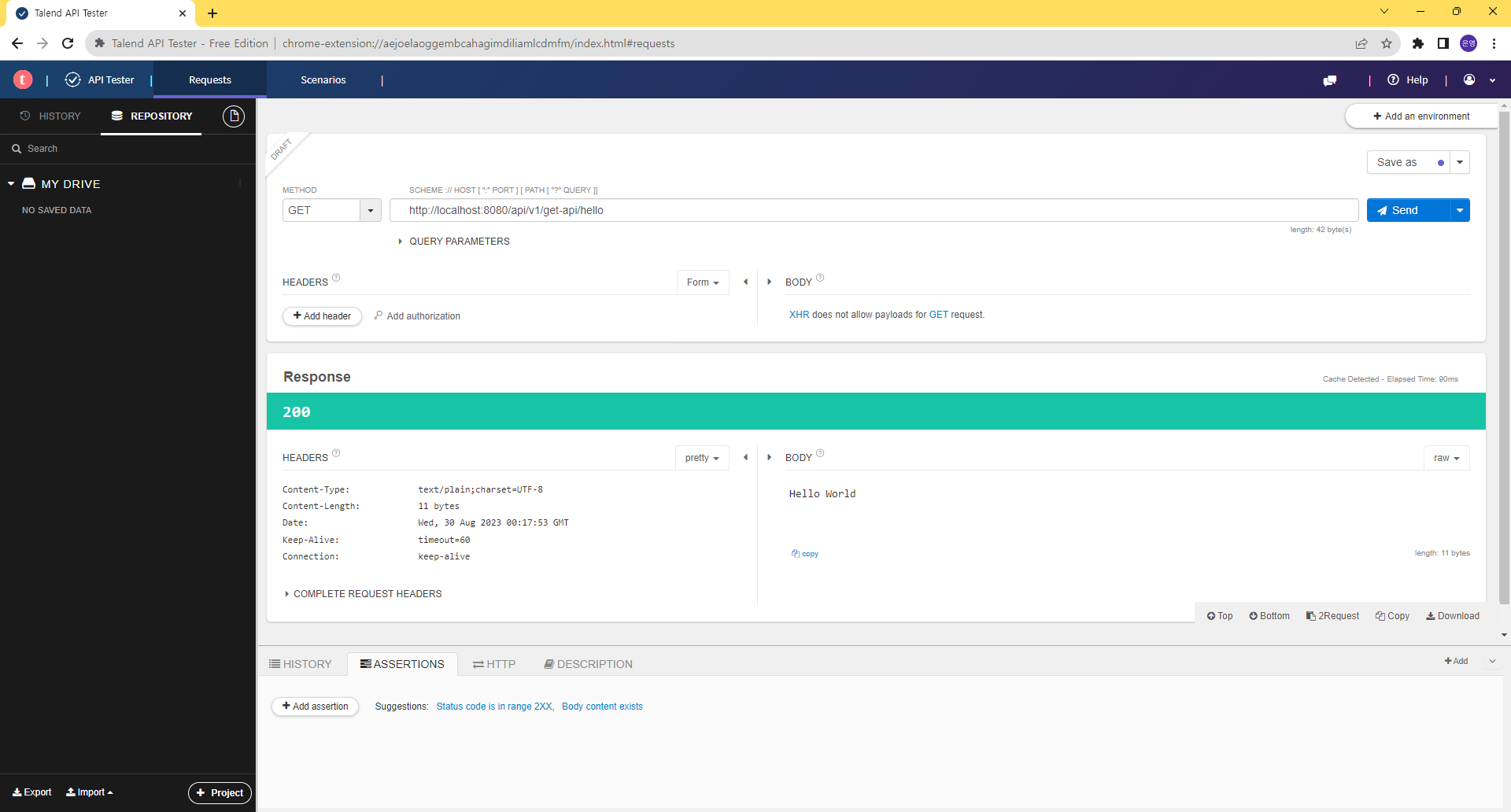Image resolution: width=1511 pixels, height=812 pixels.
Task: Apply suggestion Status code in range 2XX
Action: [x=494, y=707]
